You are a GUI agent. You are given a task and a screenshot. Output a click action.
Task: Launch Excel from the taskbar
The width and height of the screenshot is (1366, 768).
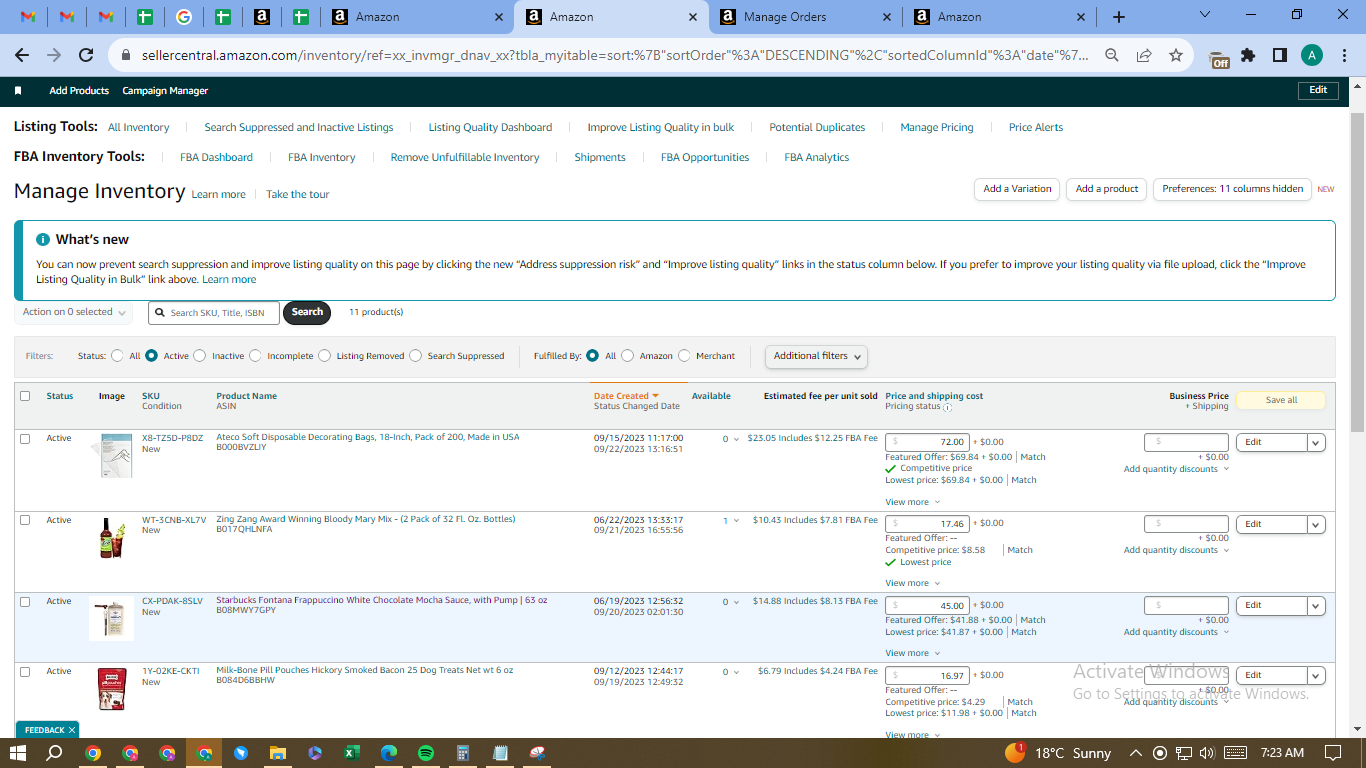tap(351, 753)
